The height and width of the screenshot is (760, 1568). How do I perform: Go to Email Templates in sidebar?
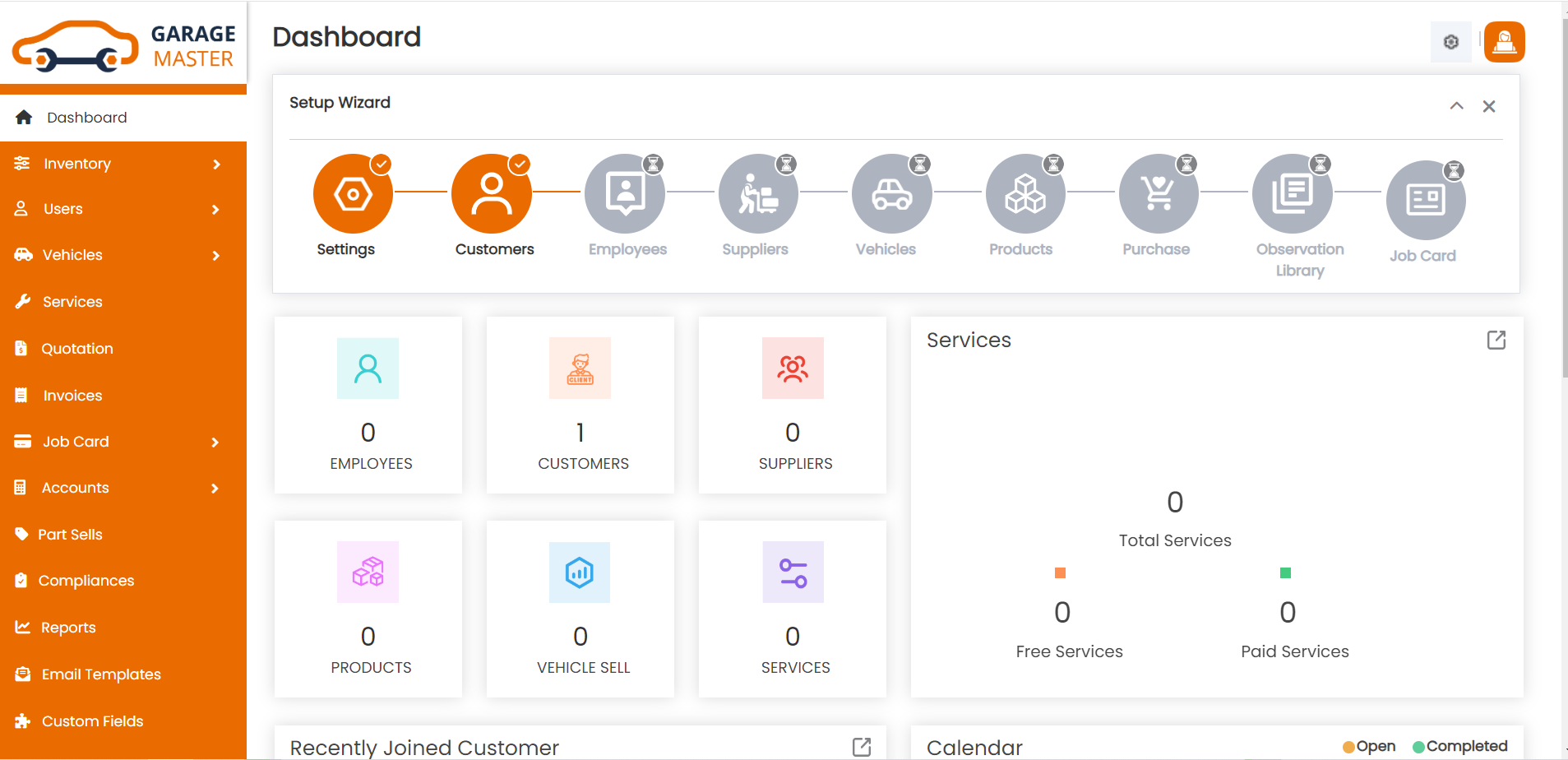tap(101, 674)
